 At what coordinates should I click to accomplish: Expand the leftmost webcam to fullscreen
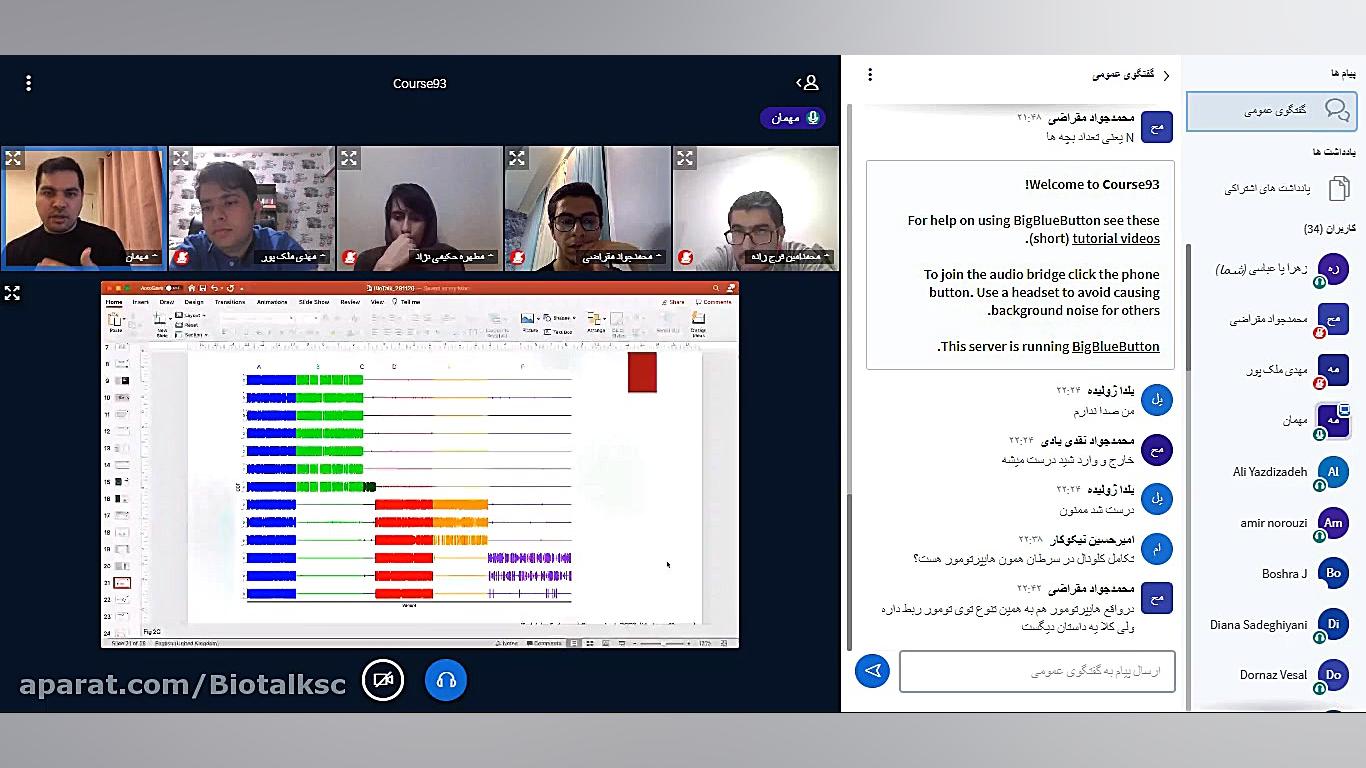(14, 158)
